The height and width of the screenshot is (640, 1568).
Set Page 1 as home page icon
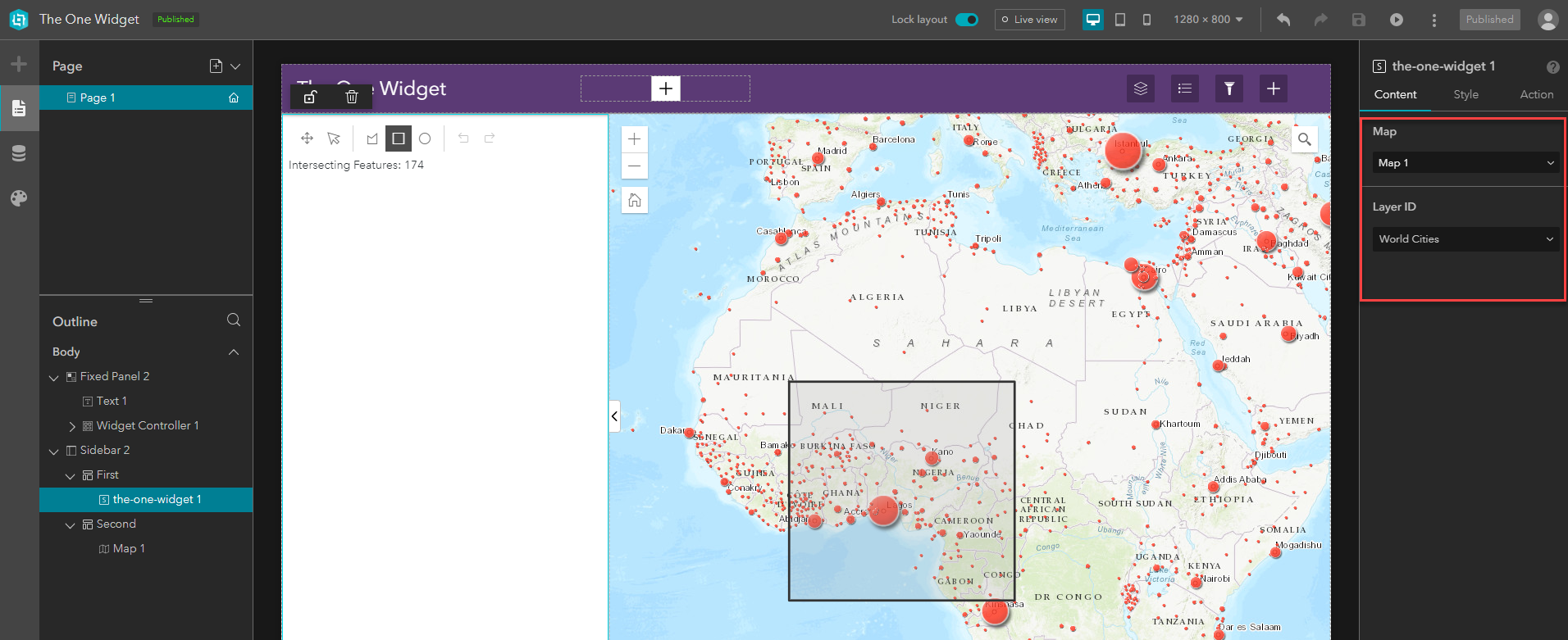pos(234,98)
